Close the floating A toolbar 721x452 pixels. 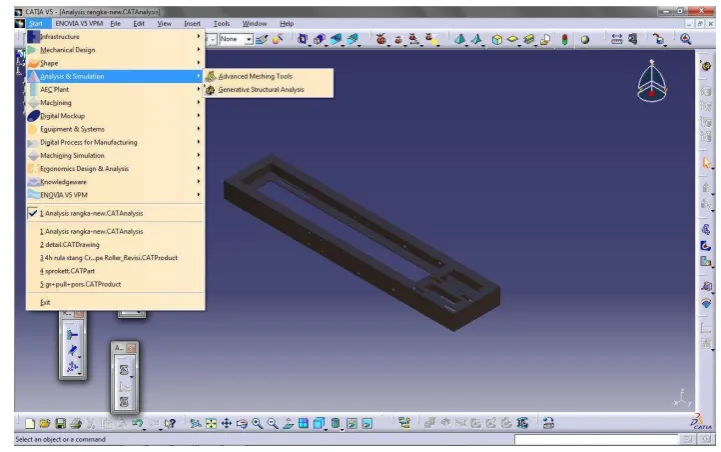click(x=131, y=348)
